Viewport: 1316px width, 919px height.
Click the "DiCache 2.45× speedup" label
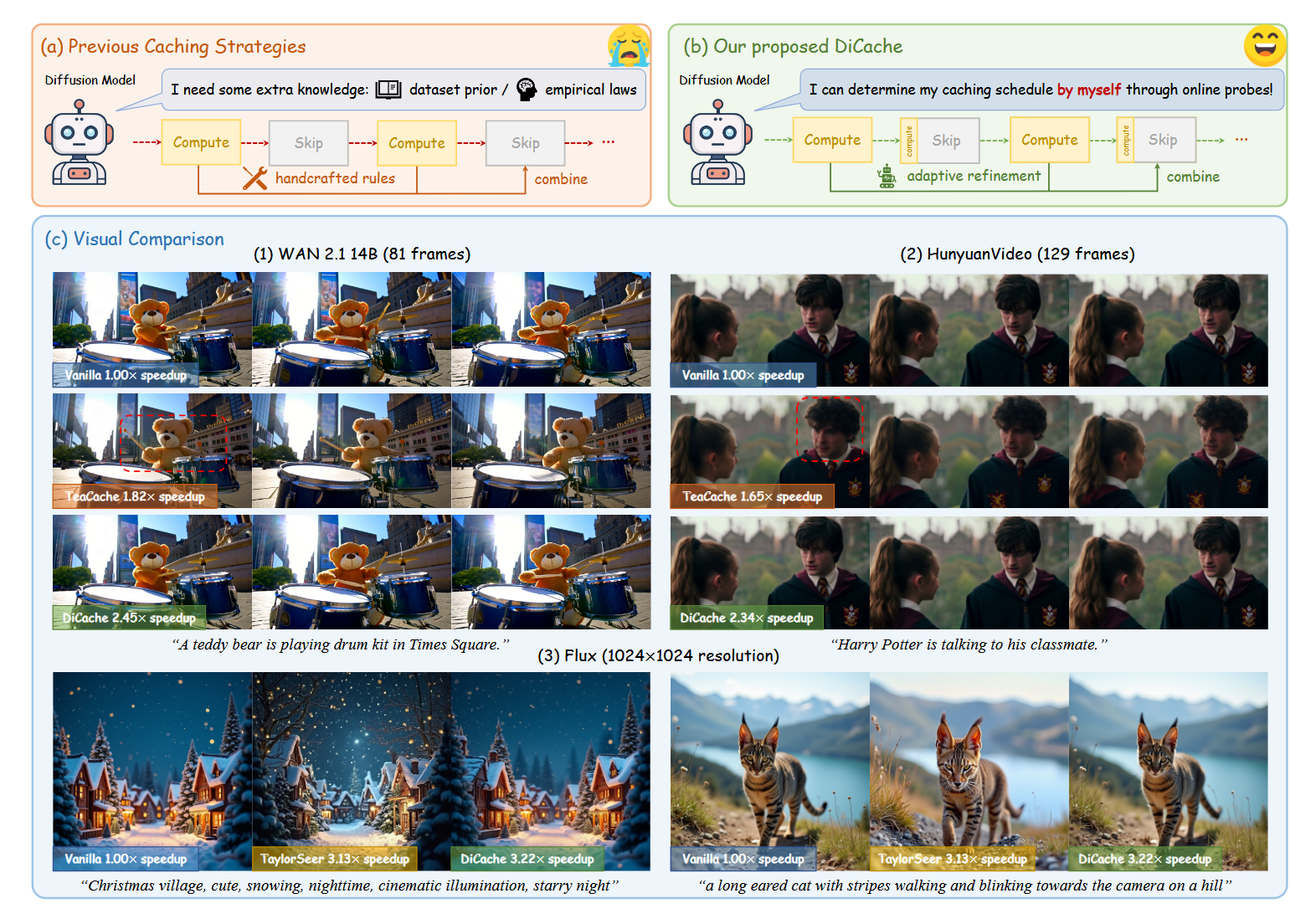[130, 618]
